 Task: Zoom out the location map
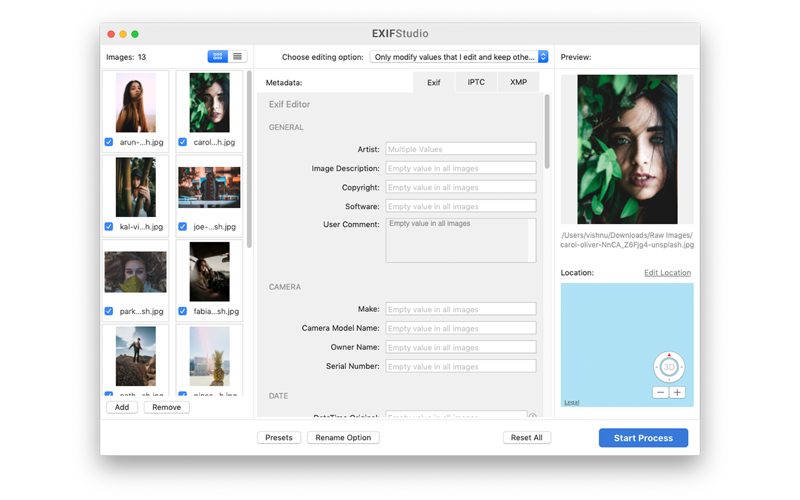[x=660, y=392]
